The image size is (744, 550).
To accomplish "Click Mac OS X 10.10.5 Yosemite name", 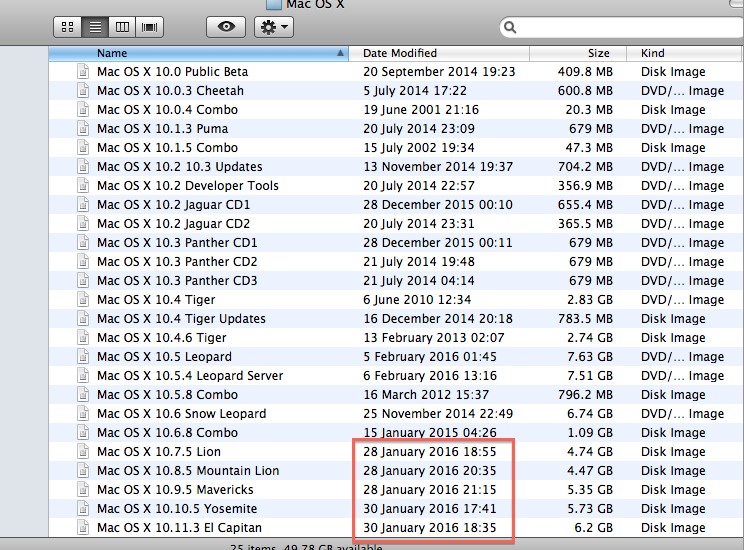I will pos(177,509).
